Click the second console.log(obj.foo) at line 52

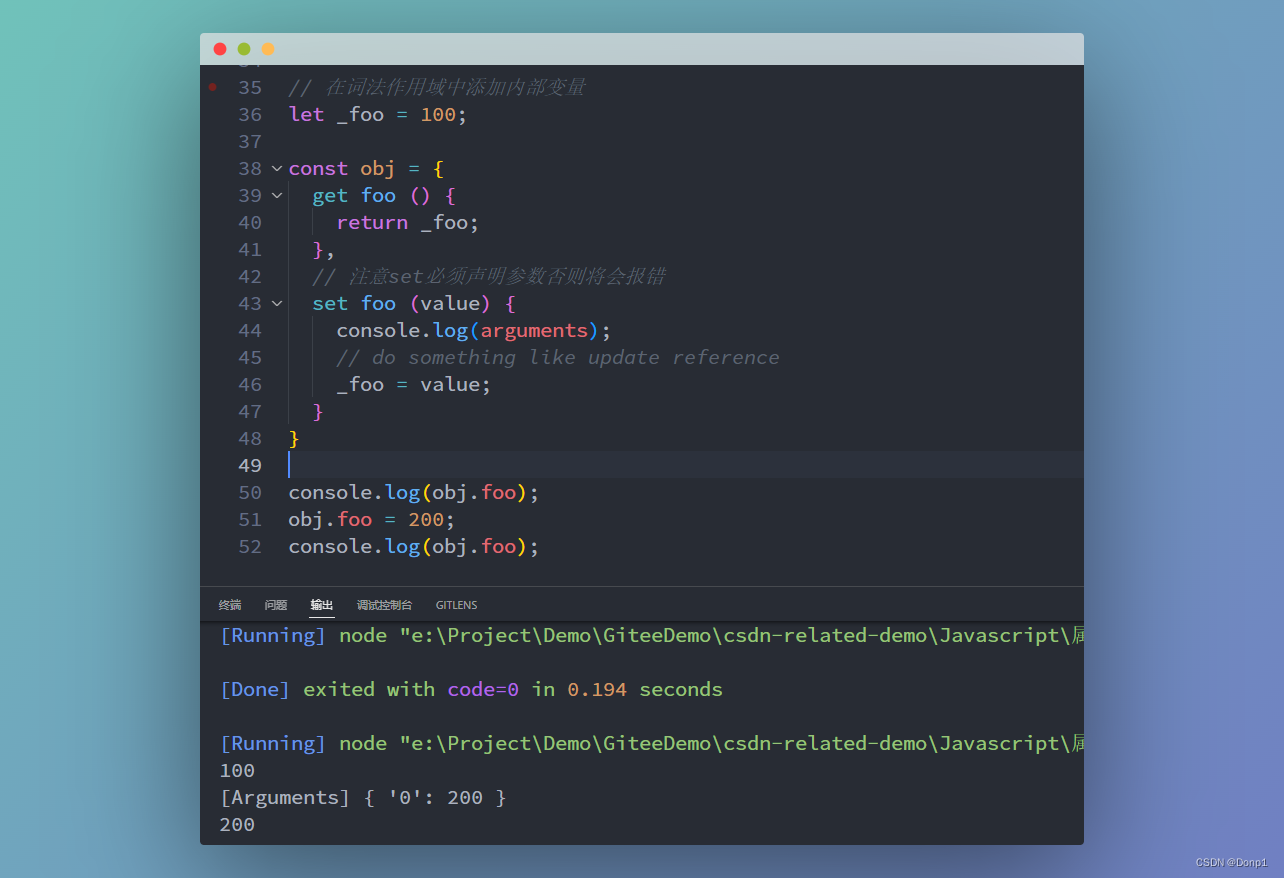[414, 546]
